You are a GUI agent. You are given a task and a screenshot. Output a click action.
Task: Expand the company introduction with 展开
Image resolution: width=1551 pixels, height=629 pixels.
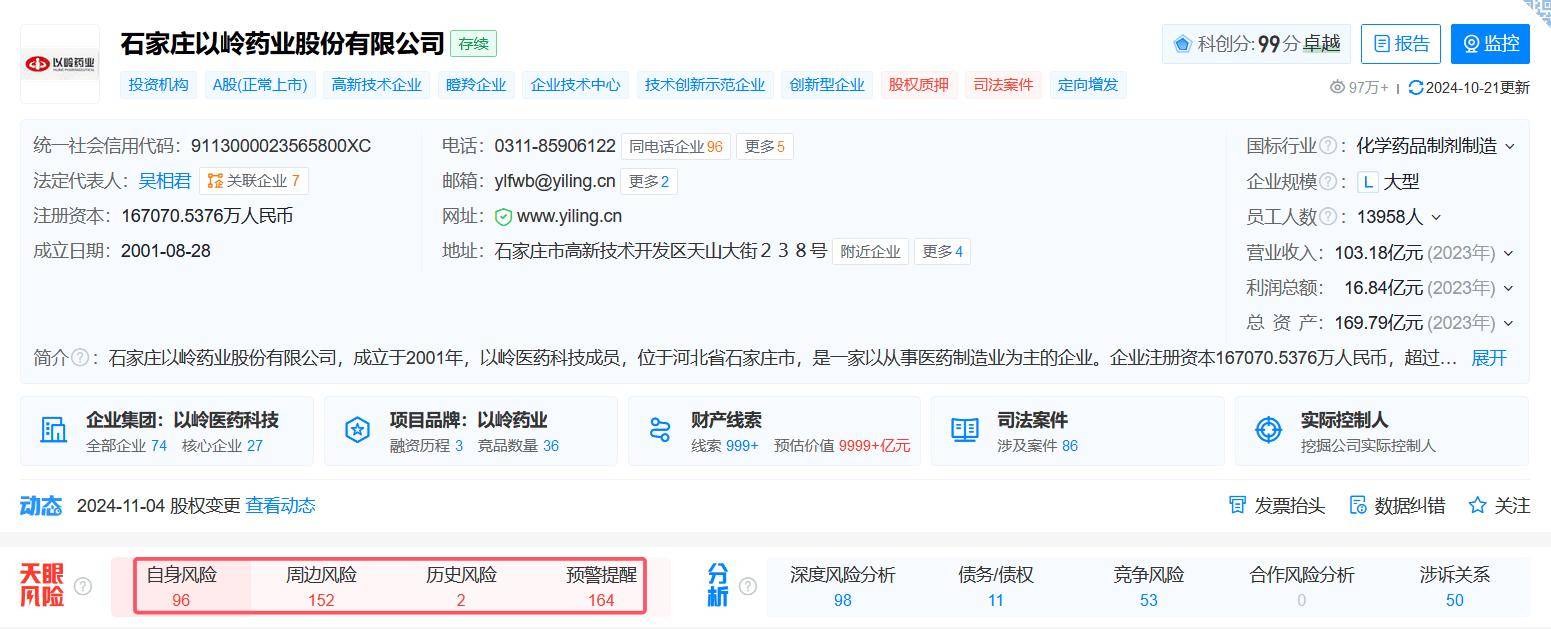click(x=1487, y=357)
